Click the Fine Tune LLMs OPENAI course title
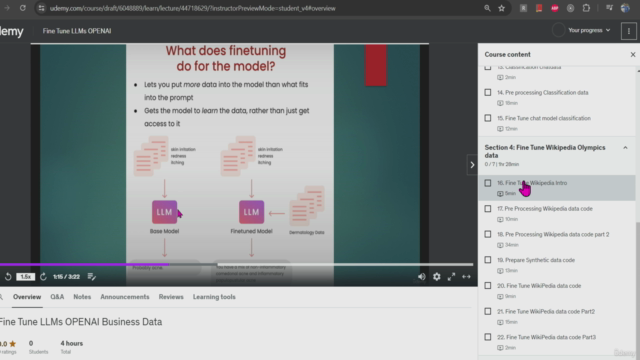 tap(77, 31)
